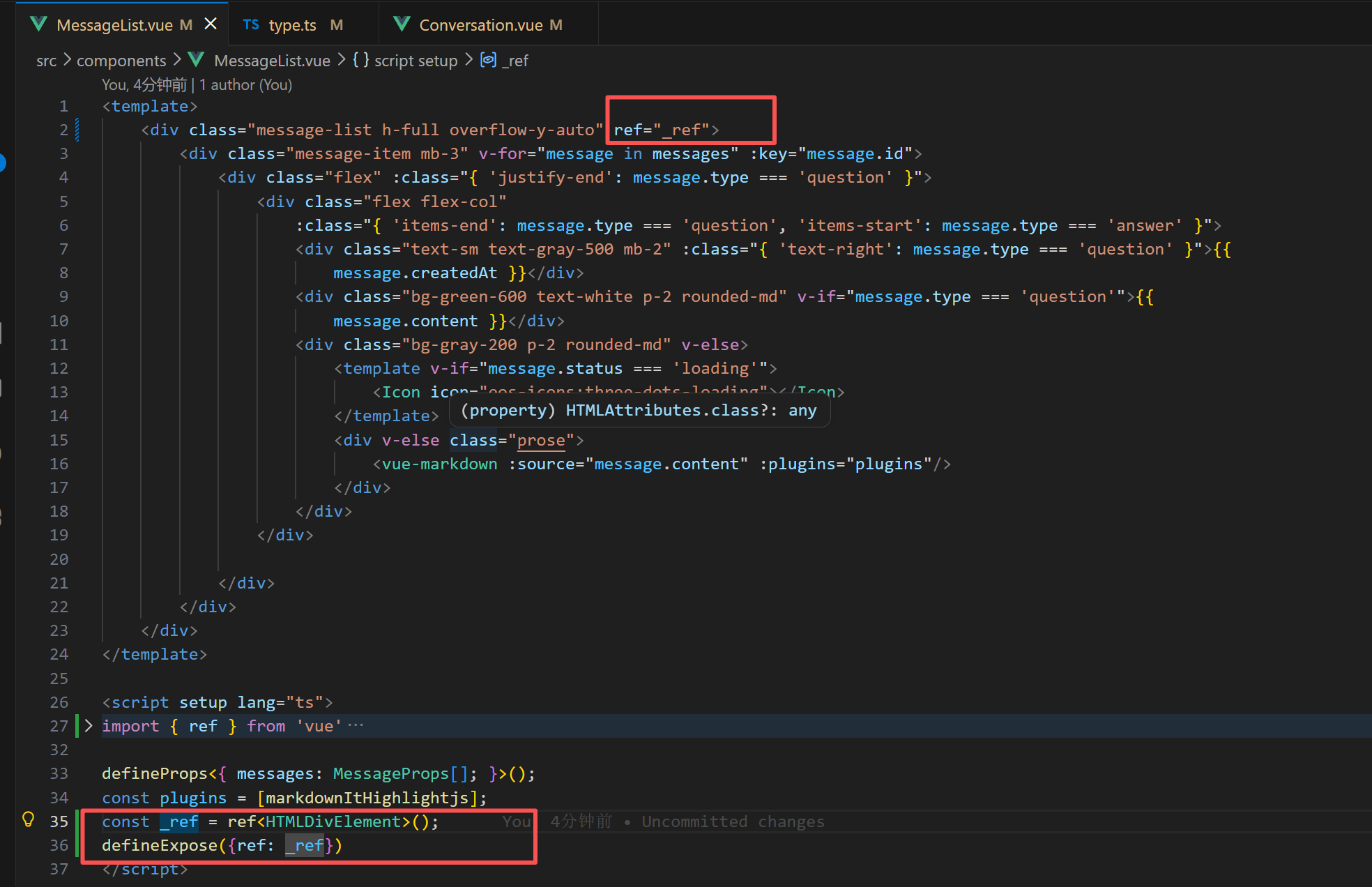1372x887 pixels.
Task: Click the script setup breadcrumb item
Action: point(416,61)
